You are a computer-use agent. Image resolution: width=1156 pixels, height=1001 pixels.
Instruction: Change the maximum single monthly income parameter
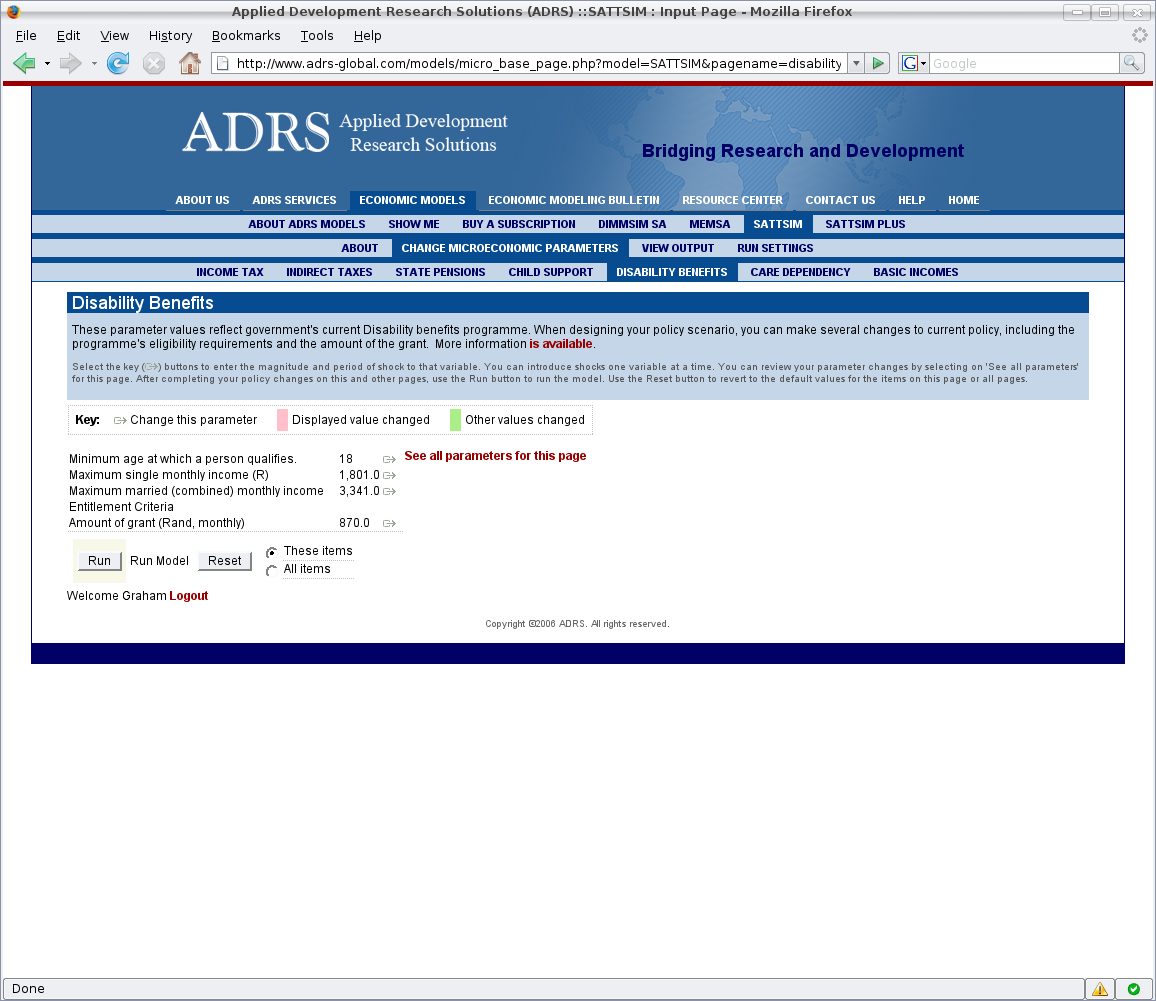[x=389, y=475]
